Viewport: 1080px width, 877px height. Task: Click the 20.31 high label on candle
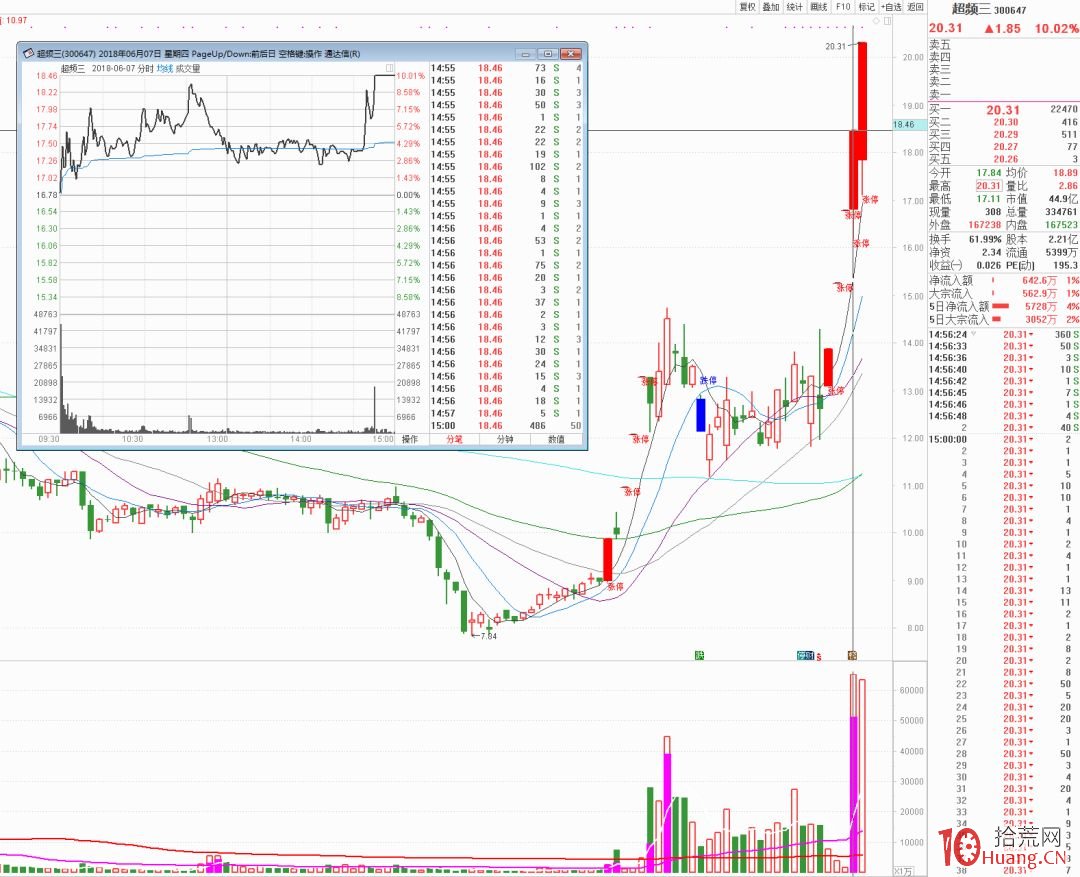tap(835, 46)
